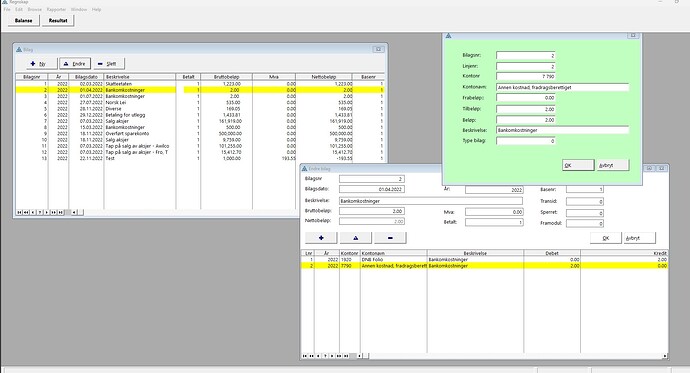
Task: Click the Ny (plus) button in Bilag window
Action: coord(41,64)
